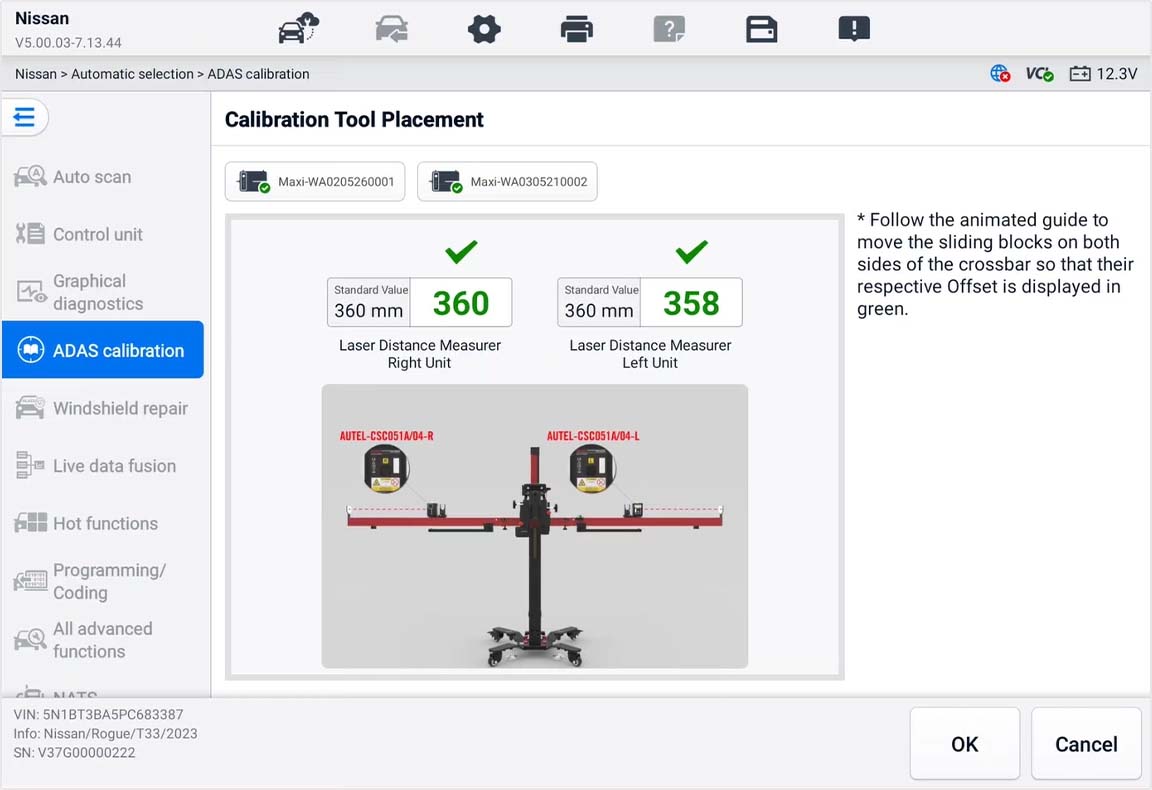
Task: Click the calibration frame animation image
Action: [535, 526]
